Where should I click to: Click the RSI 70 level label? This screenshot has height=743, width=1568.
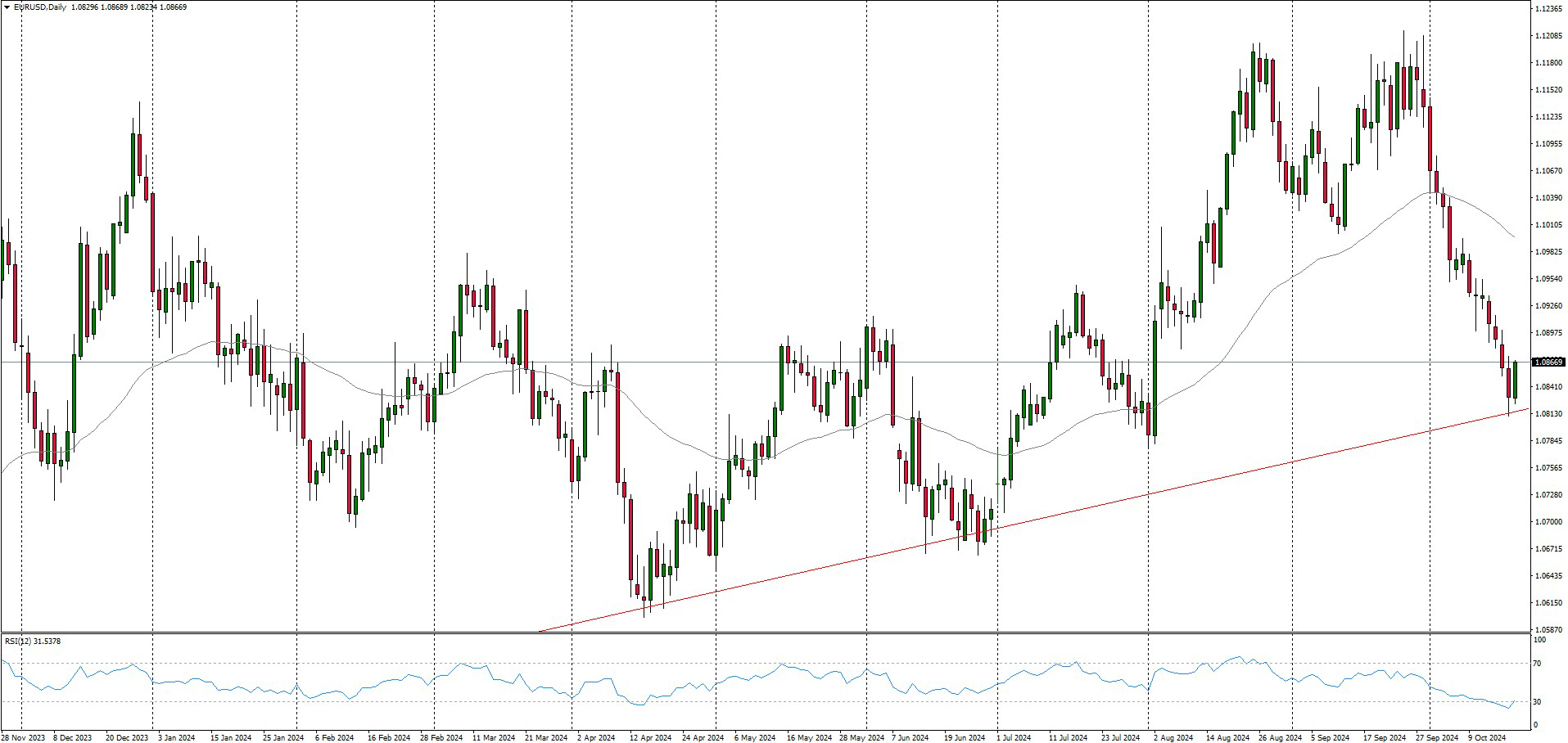1538,664
